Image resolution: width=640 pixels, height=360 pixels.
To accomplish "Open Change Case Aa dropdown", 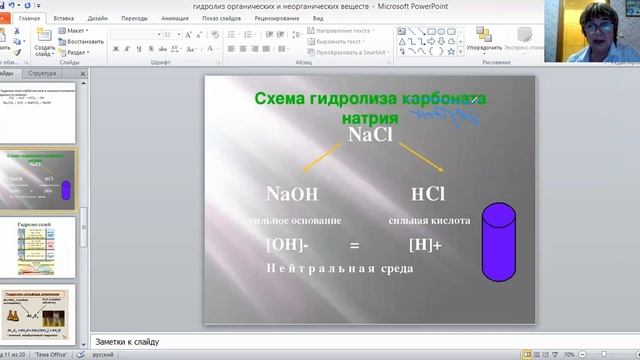I will point(191,49).
